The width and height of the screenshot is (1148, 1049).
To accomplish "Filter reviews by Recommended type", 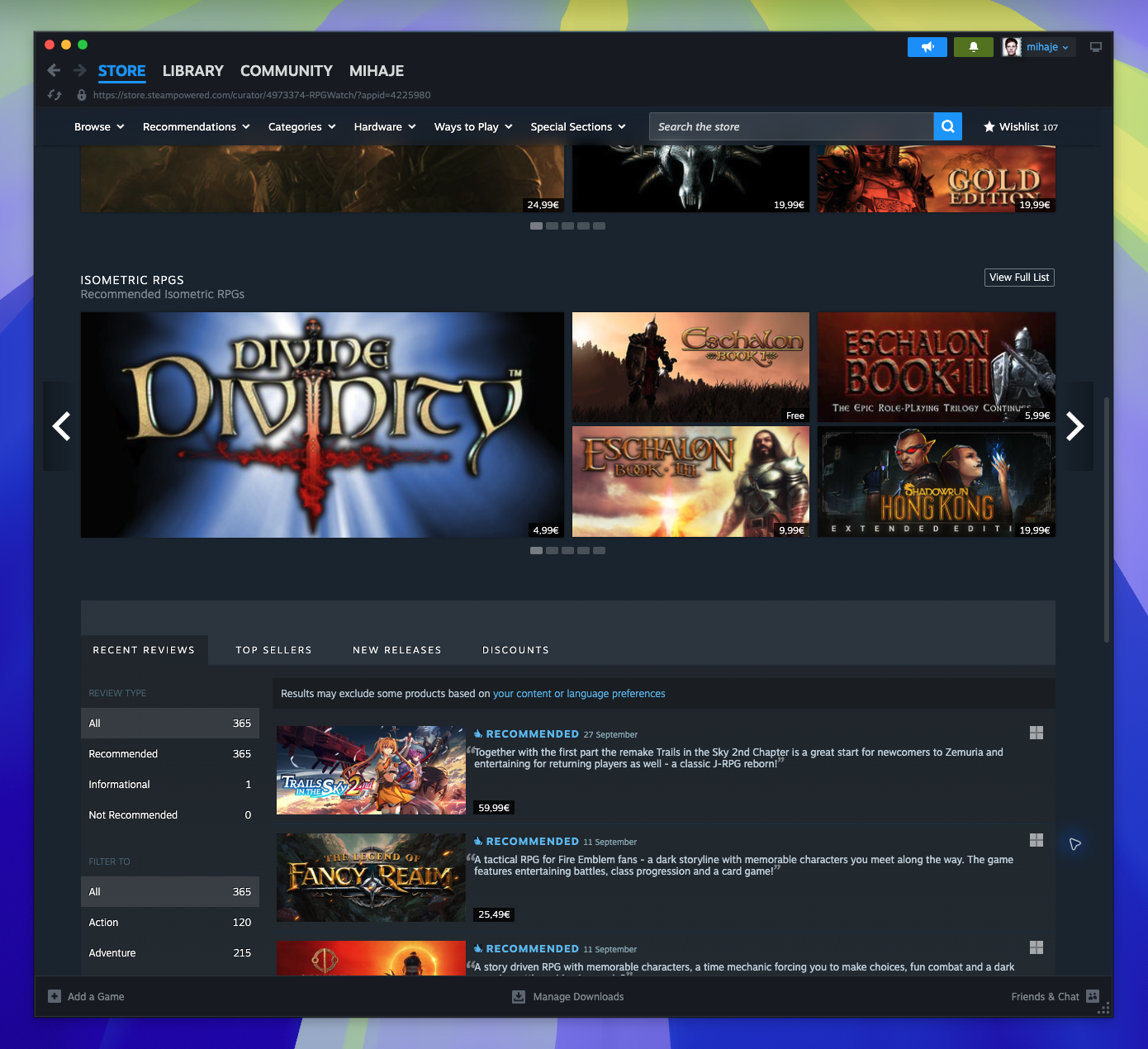I will [170, 753].
